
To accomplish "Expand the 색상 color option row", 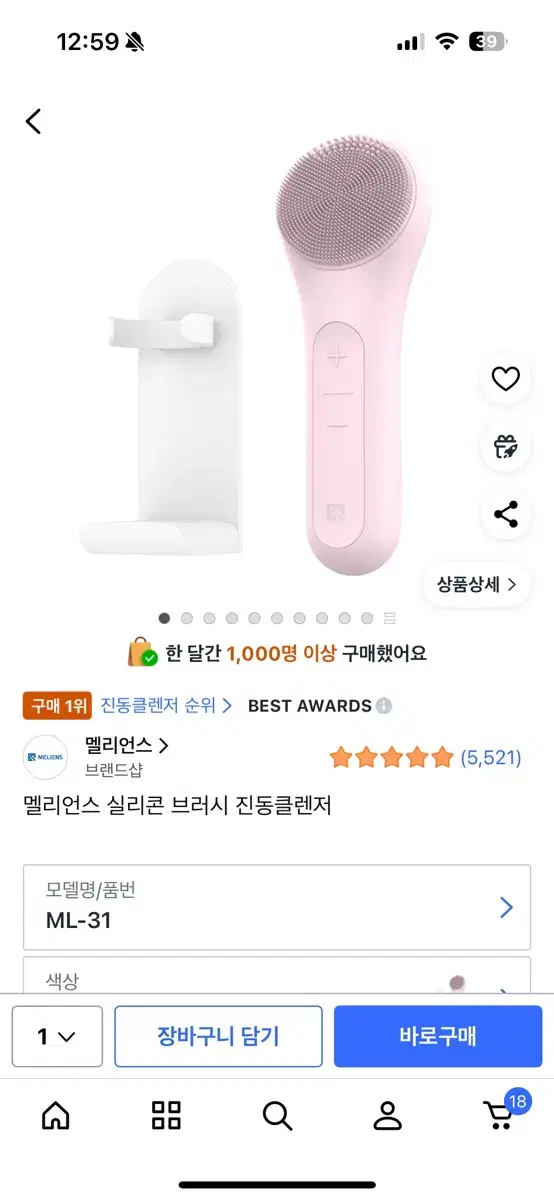I will (277, 975).
